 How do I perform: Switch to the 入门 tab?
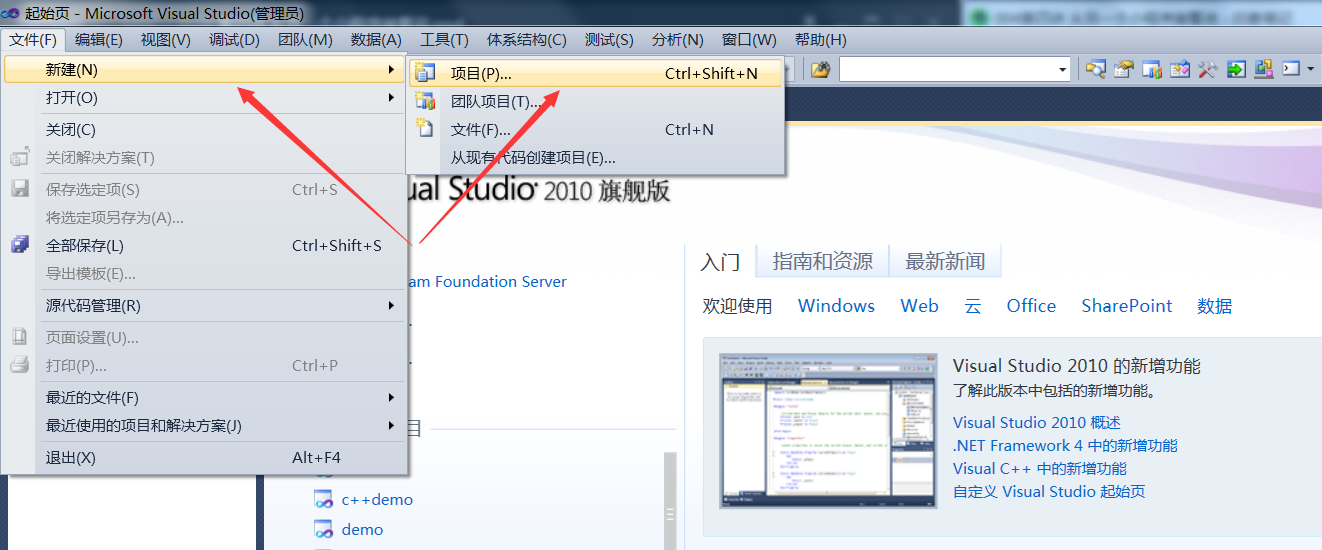(720, 262)
